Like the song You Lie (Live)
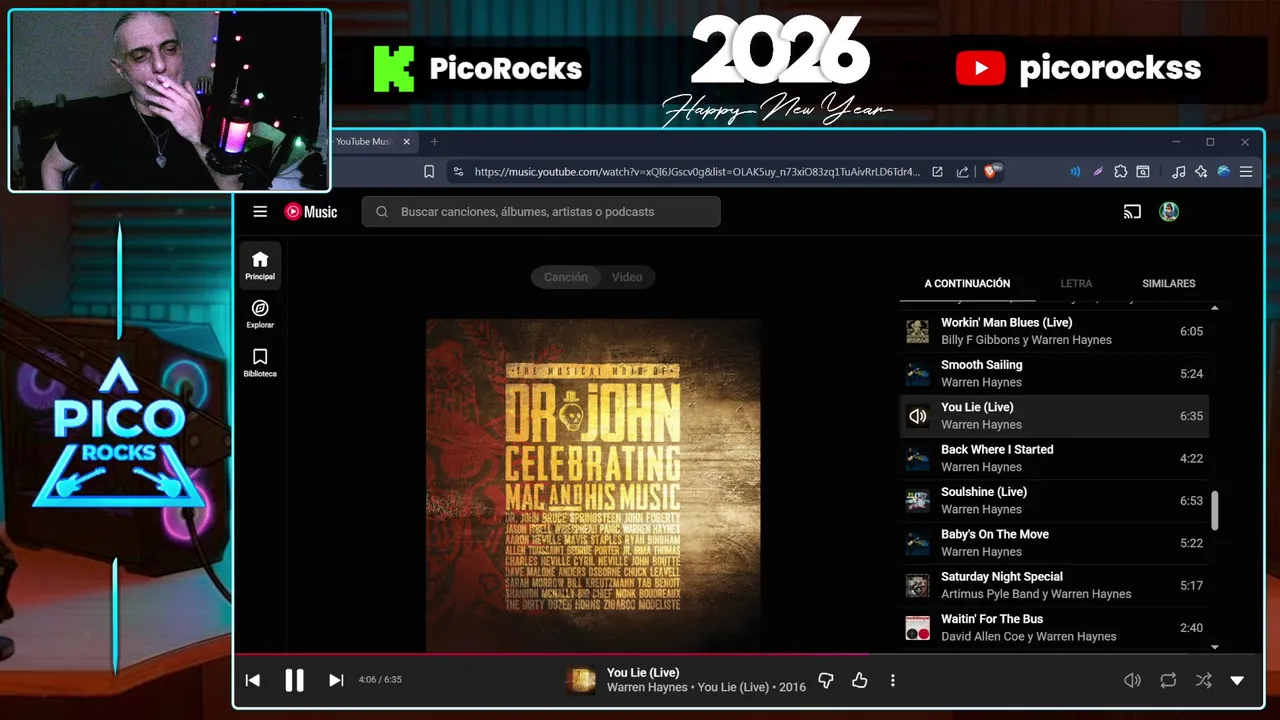 click(x=859, y=680)
